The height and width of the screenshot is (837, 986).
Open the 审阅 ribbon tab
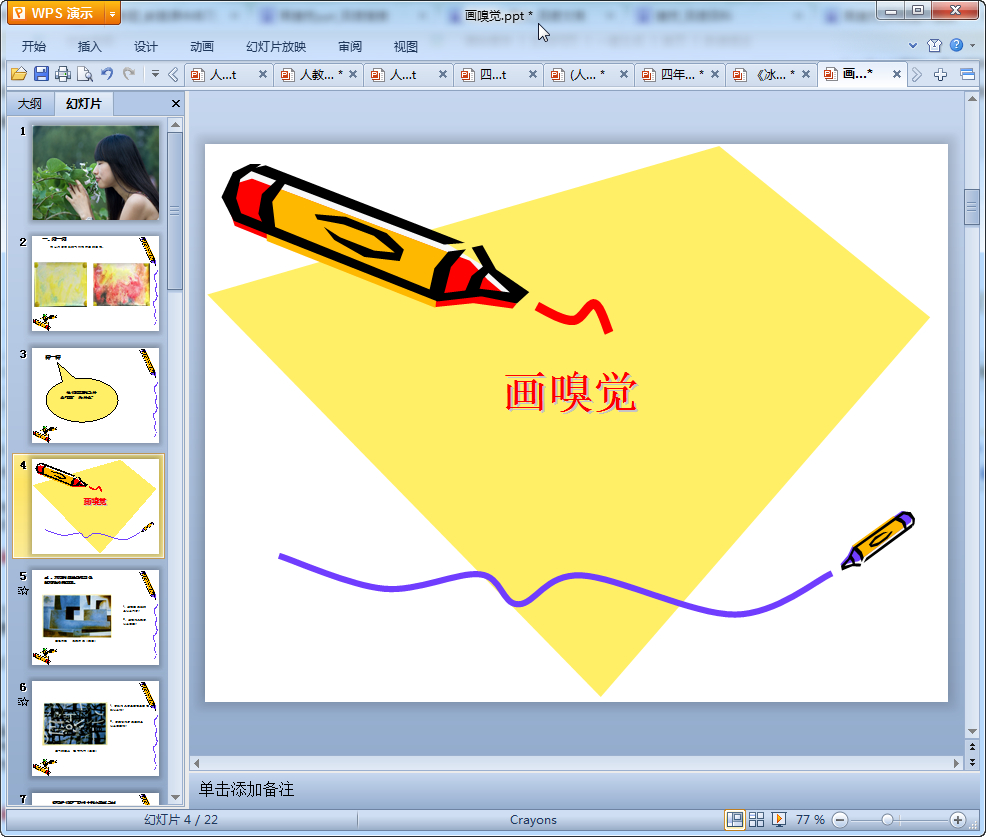(x=350, y=47)
